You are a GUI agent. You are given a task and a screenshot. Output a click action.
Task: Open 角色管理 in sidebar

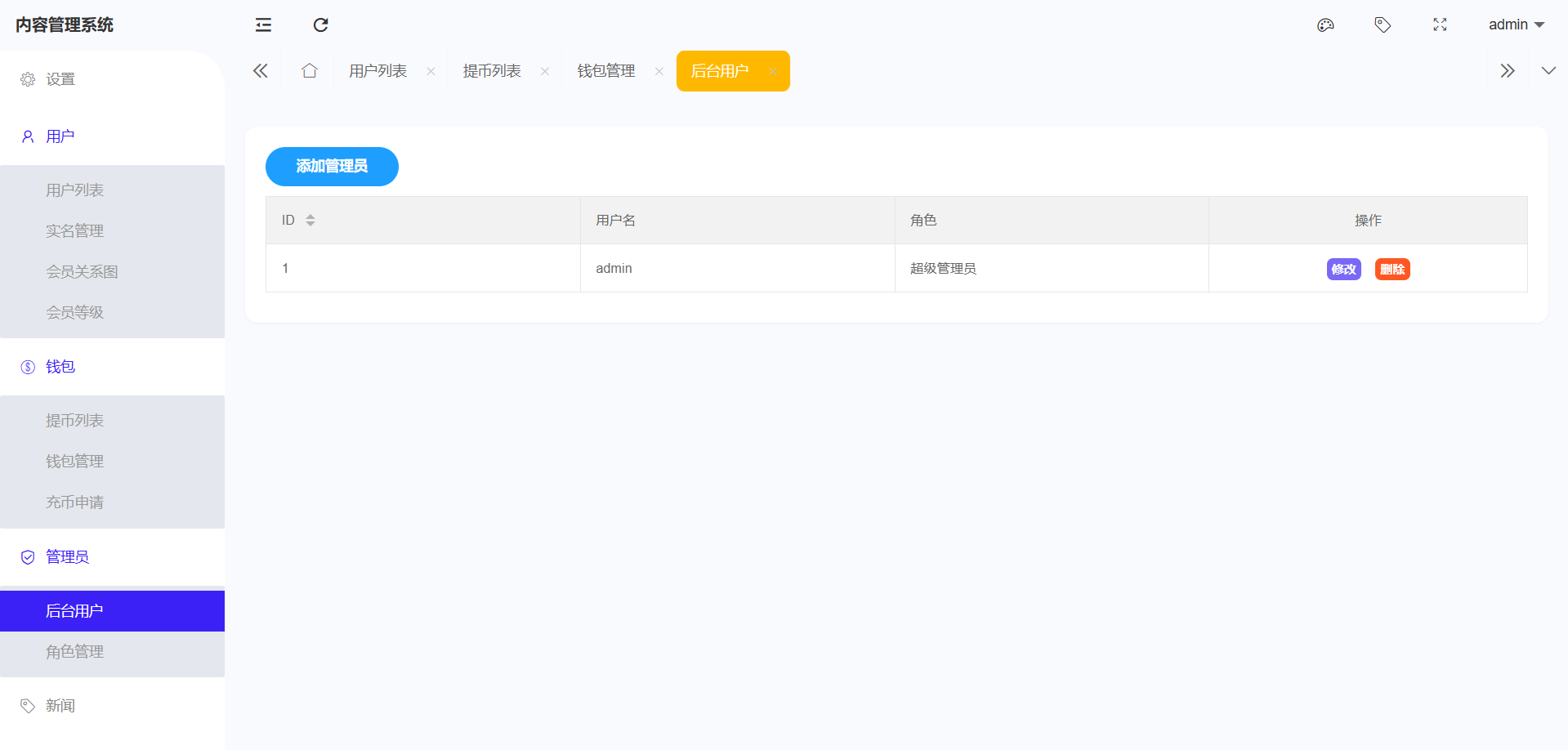(74, 652)
